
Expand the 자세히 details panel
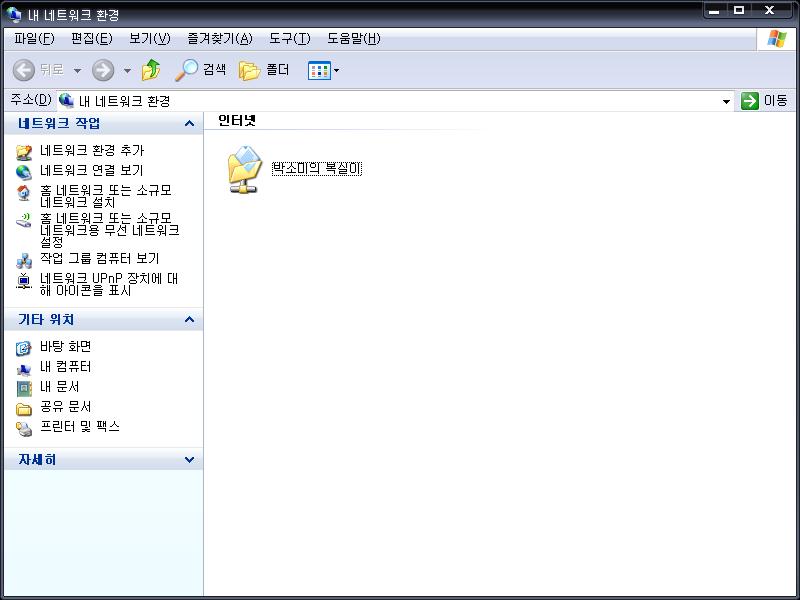pos(189,460)
